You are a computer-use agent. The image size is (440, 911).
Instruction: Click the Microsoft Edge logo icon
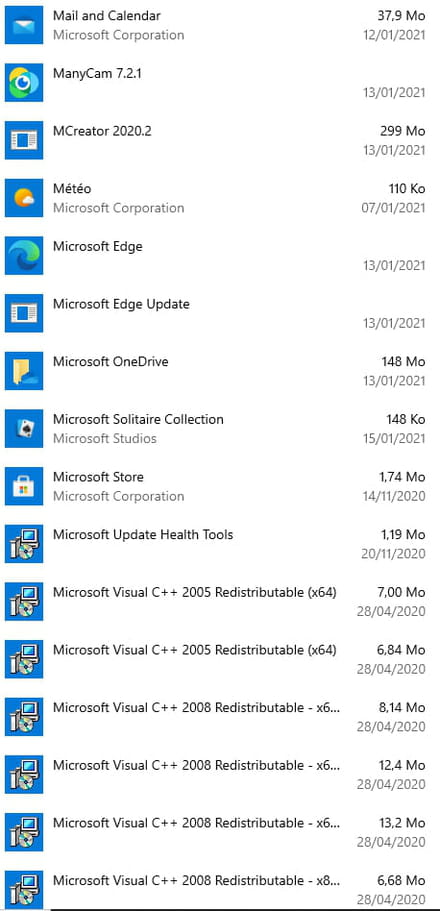tap(24, 256)
